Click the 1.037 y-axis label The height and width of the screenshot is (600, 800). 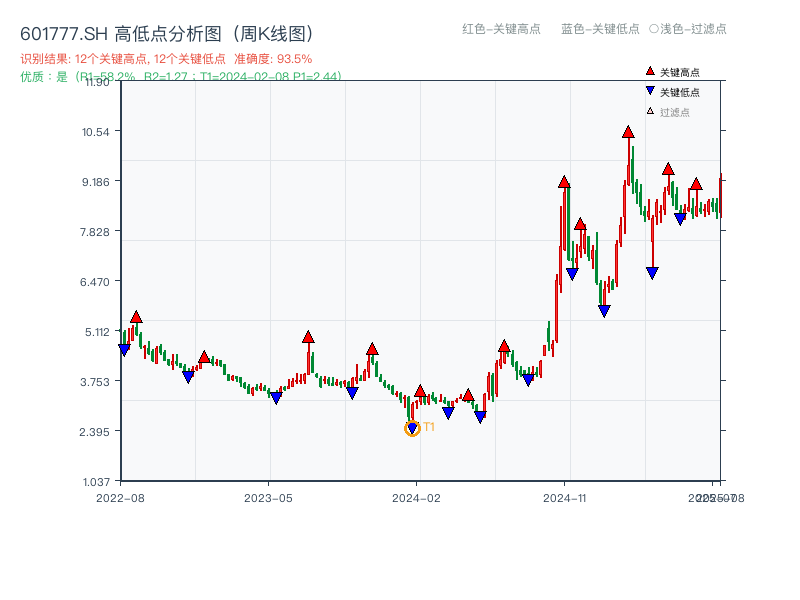(x=96, y=482)
